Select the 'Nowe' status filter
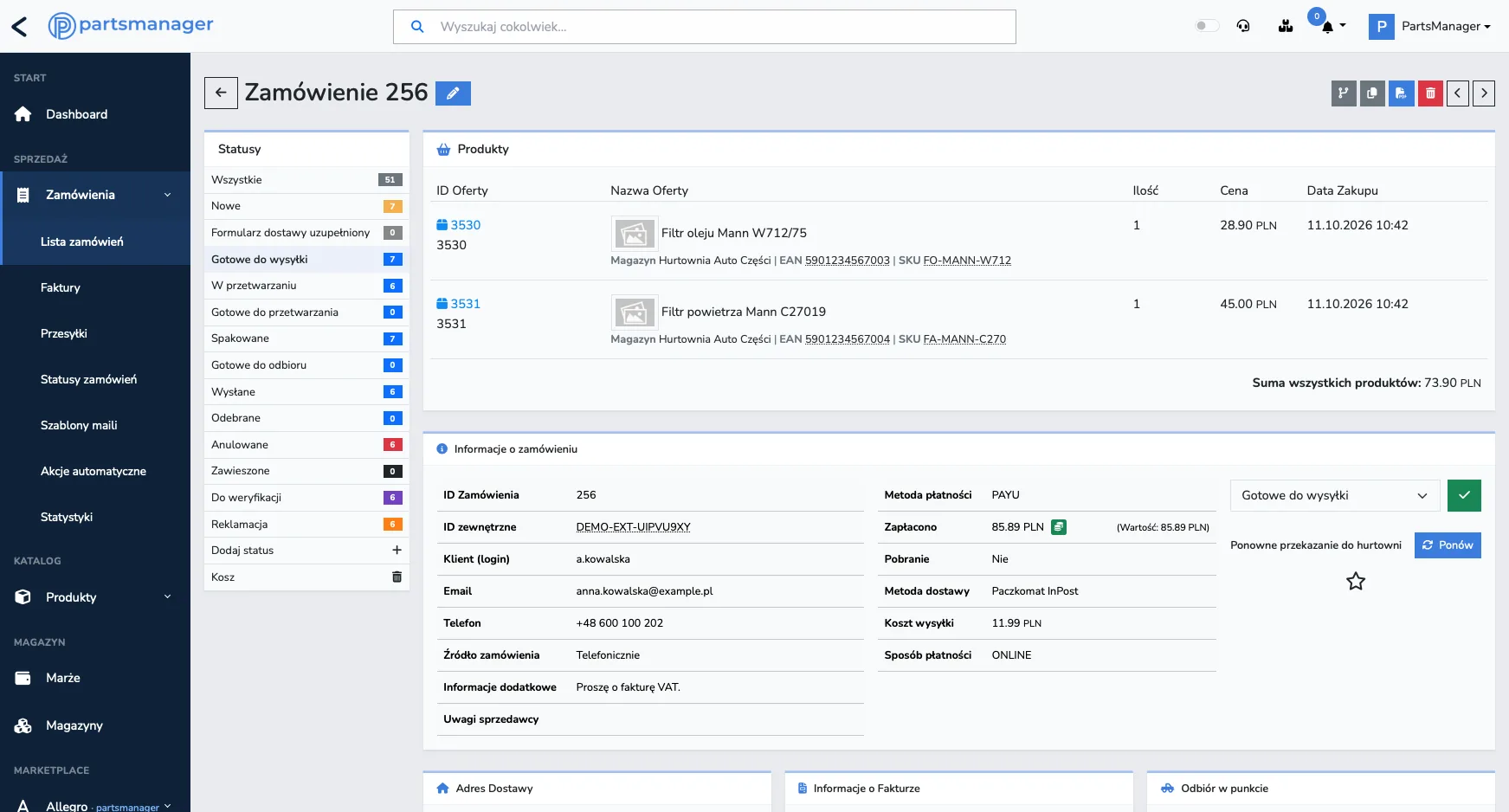This screenshot has height=812, width=1509. tap(306, 206)
